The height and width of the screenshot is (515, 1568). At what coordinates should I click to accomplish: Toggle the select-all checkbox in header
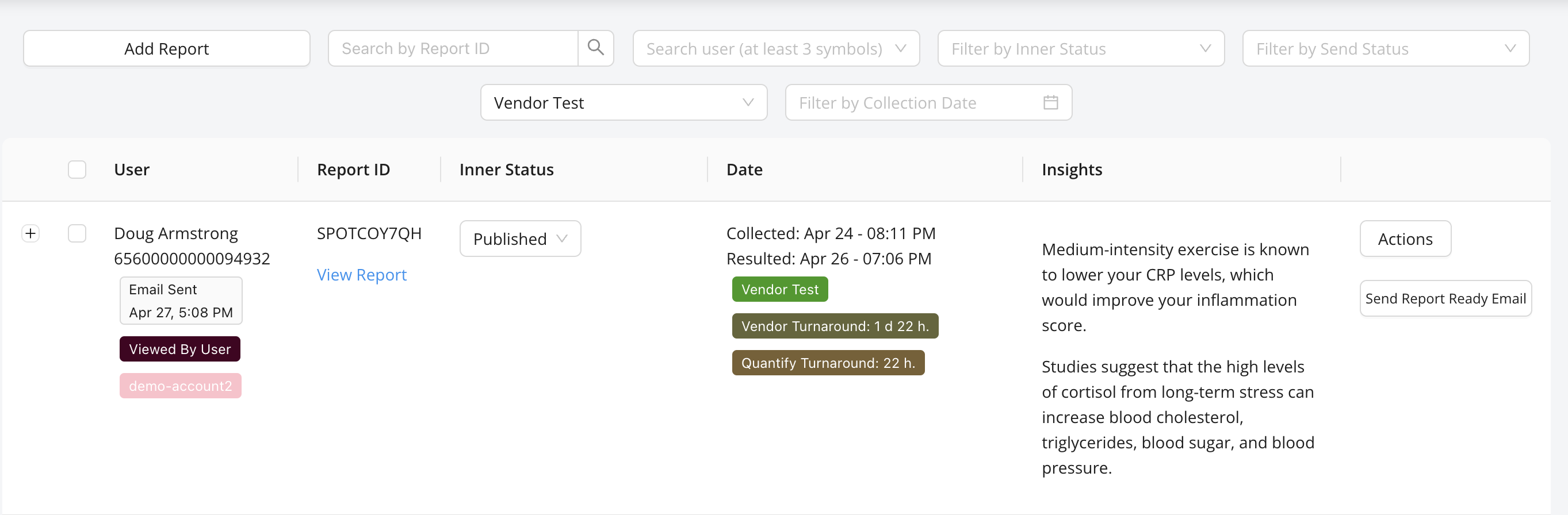coord(77,170)
